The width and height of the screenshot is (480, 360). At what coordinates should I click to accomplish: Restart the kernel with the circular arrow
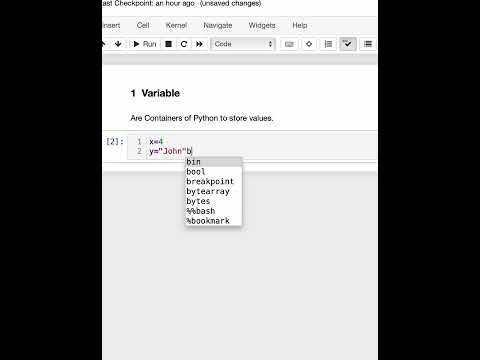coord(184,44)
